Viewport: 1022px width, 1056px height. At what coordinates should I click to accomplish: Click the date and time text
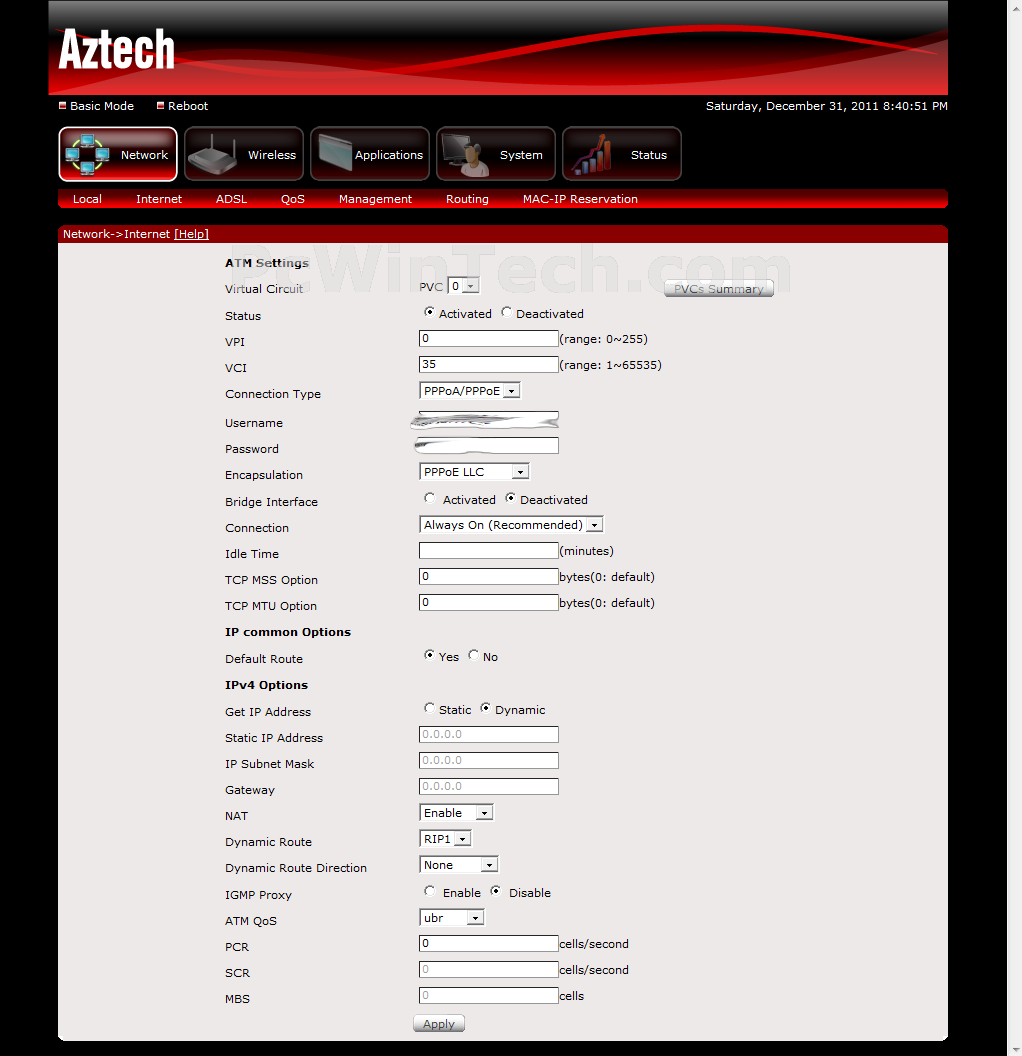click(x=827, y=106)
